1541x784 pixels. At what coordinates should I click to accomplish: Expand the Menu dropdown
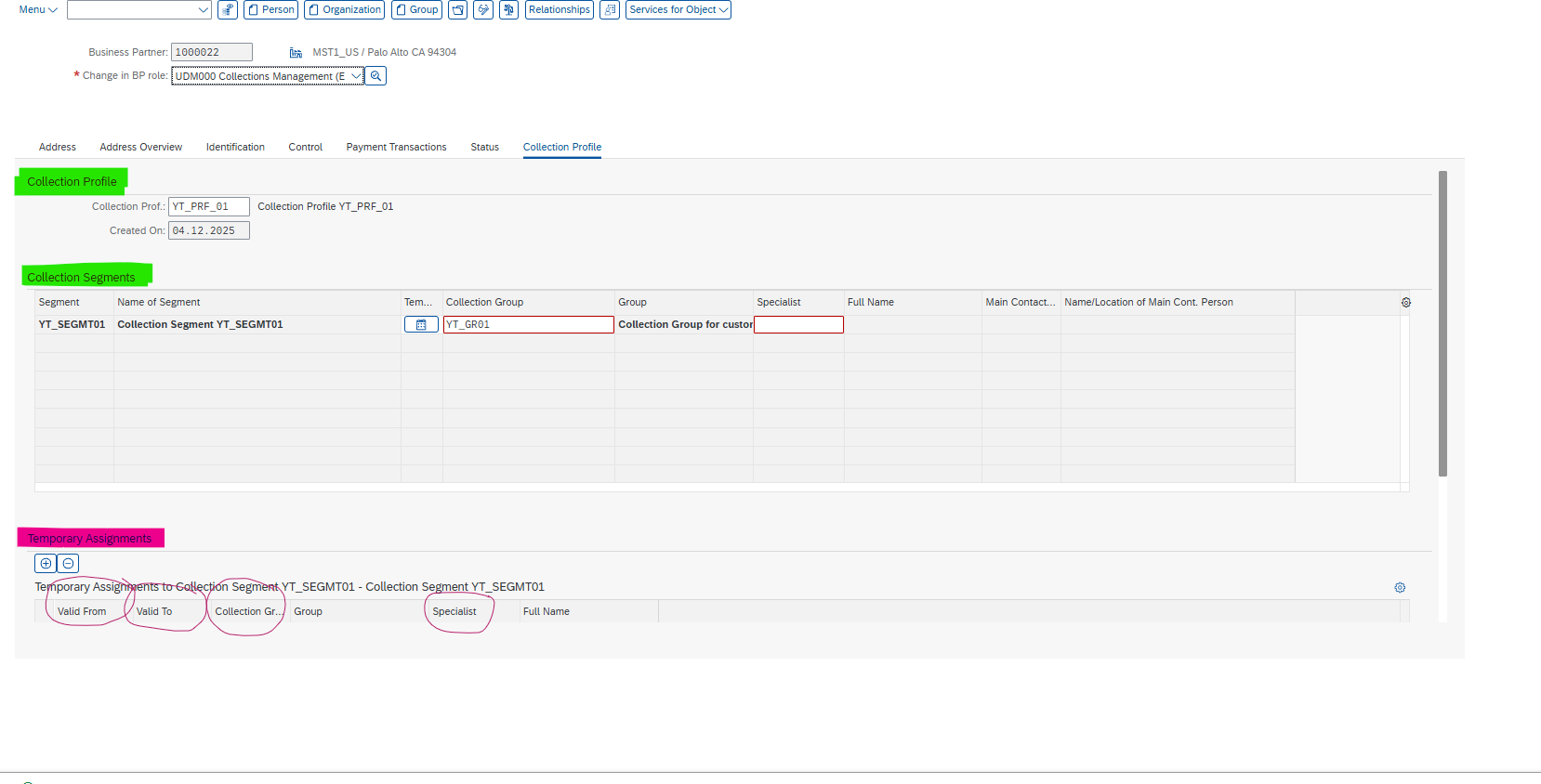pyautogui.click(x=38, y=10)
